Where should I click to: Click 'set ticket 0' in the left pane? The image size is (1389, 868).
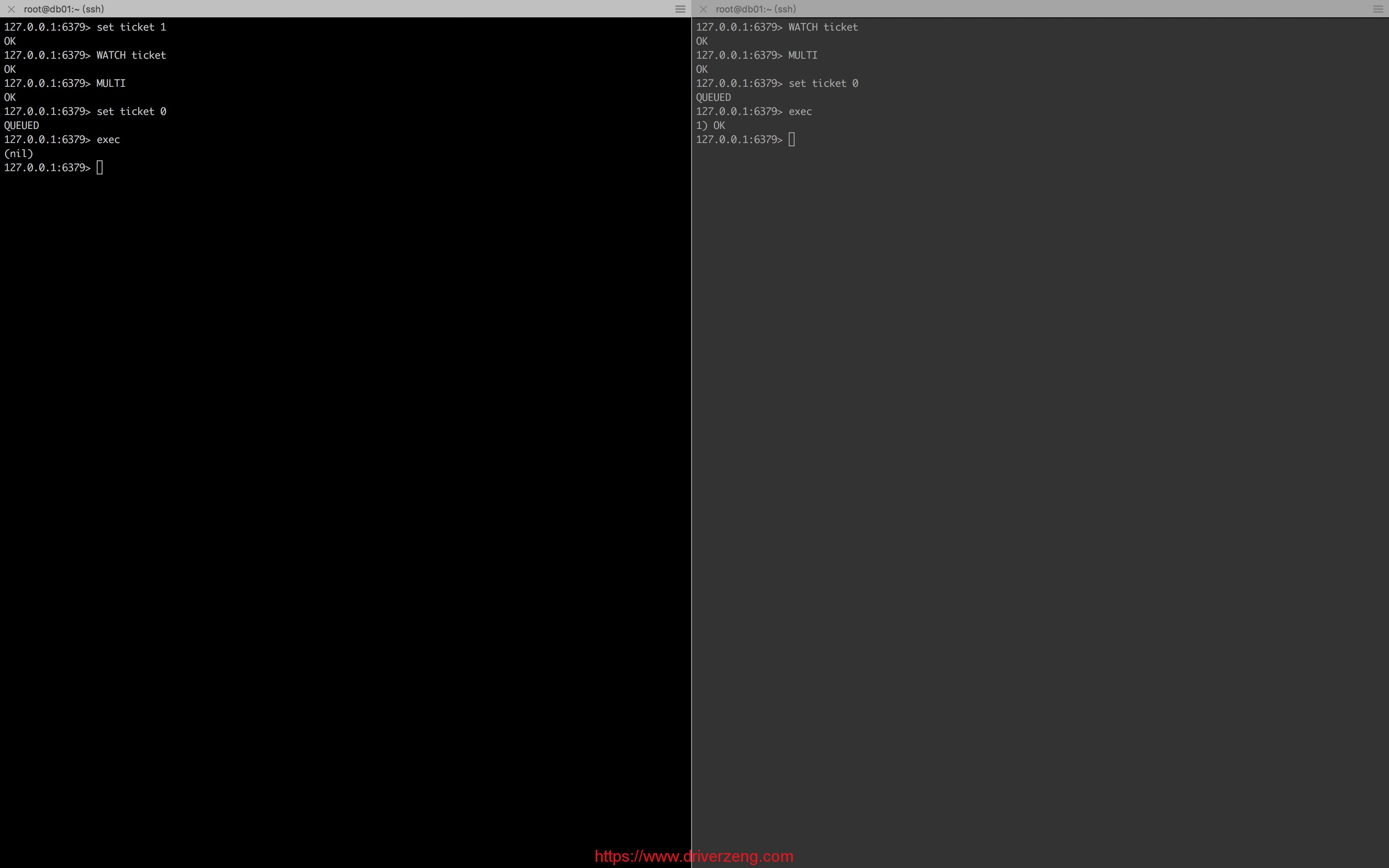[131, 111]
